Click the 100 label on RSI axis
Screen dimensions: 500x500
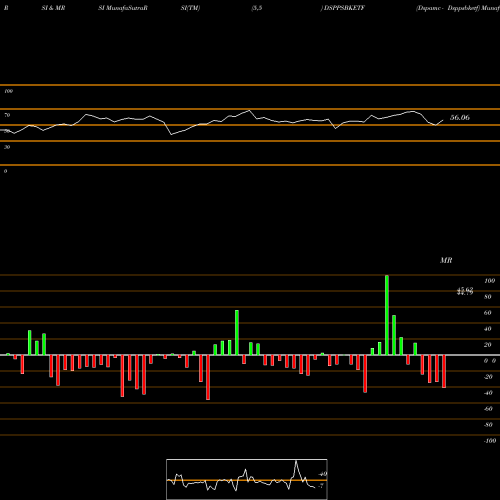pos(9,91)
